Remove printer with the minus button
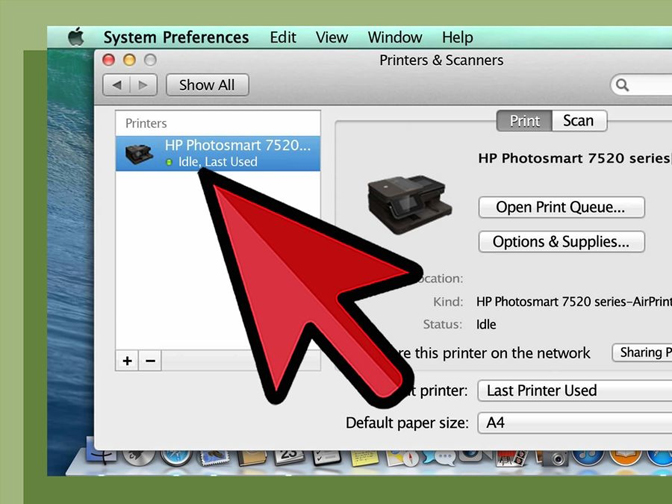This screenshot has height=504, width=672. (x=150, y=361)
